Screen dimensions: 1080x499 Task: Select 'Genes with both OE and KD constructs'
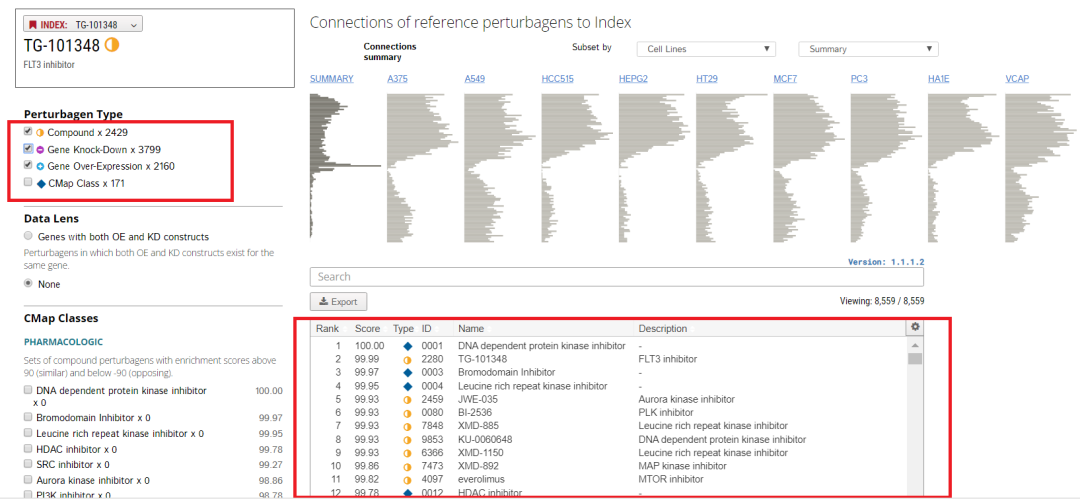point(29,237)
